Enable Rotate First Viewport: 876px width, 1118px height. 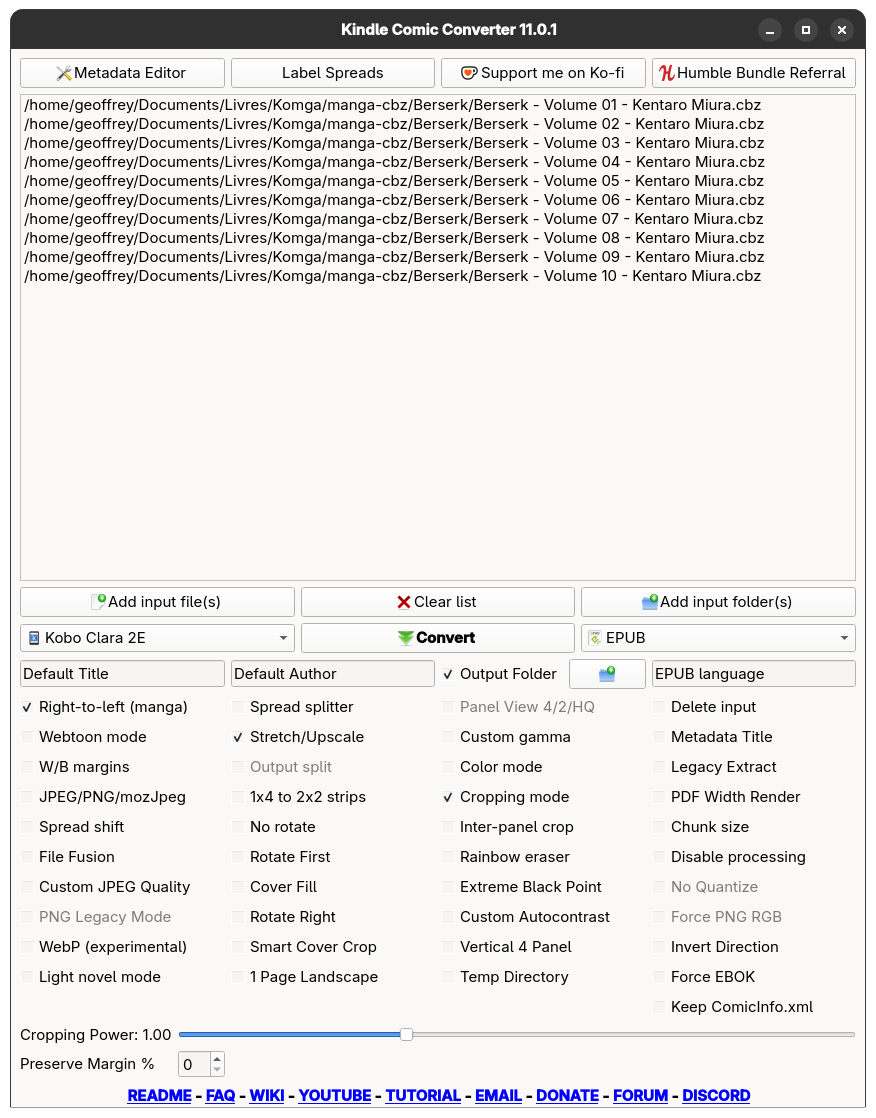click(238, 856)
